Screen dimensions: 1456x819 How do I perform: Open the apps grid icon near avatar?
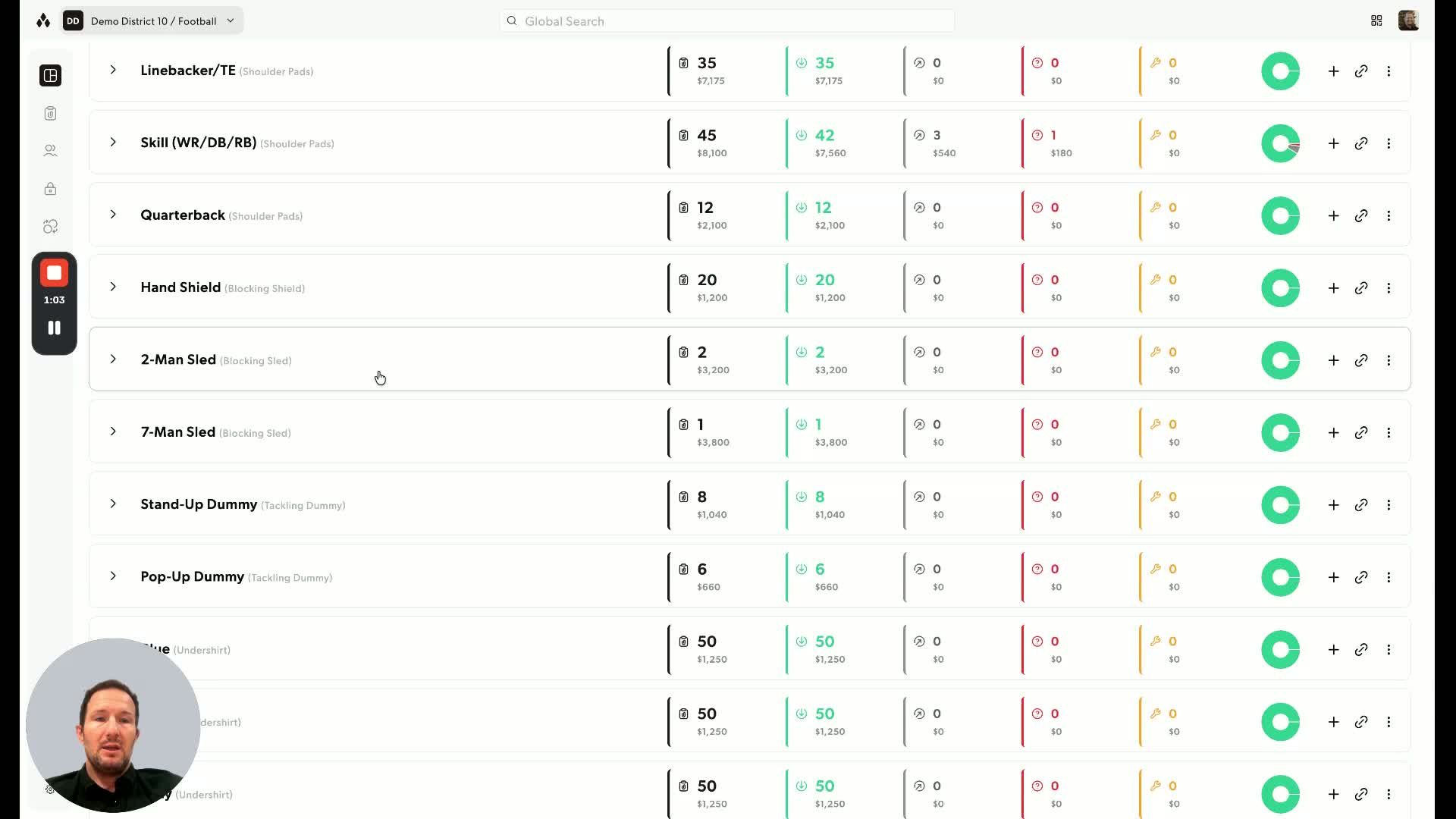[1376, 20]
